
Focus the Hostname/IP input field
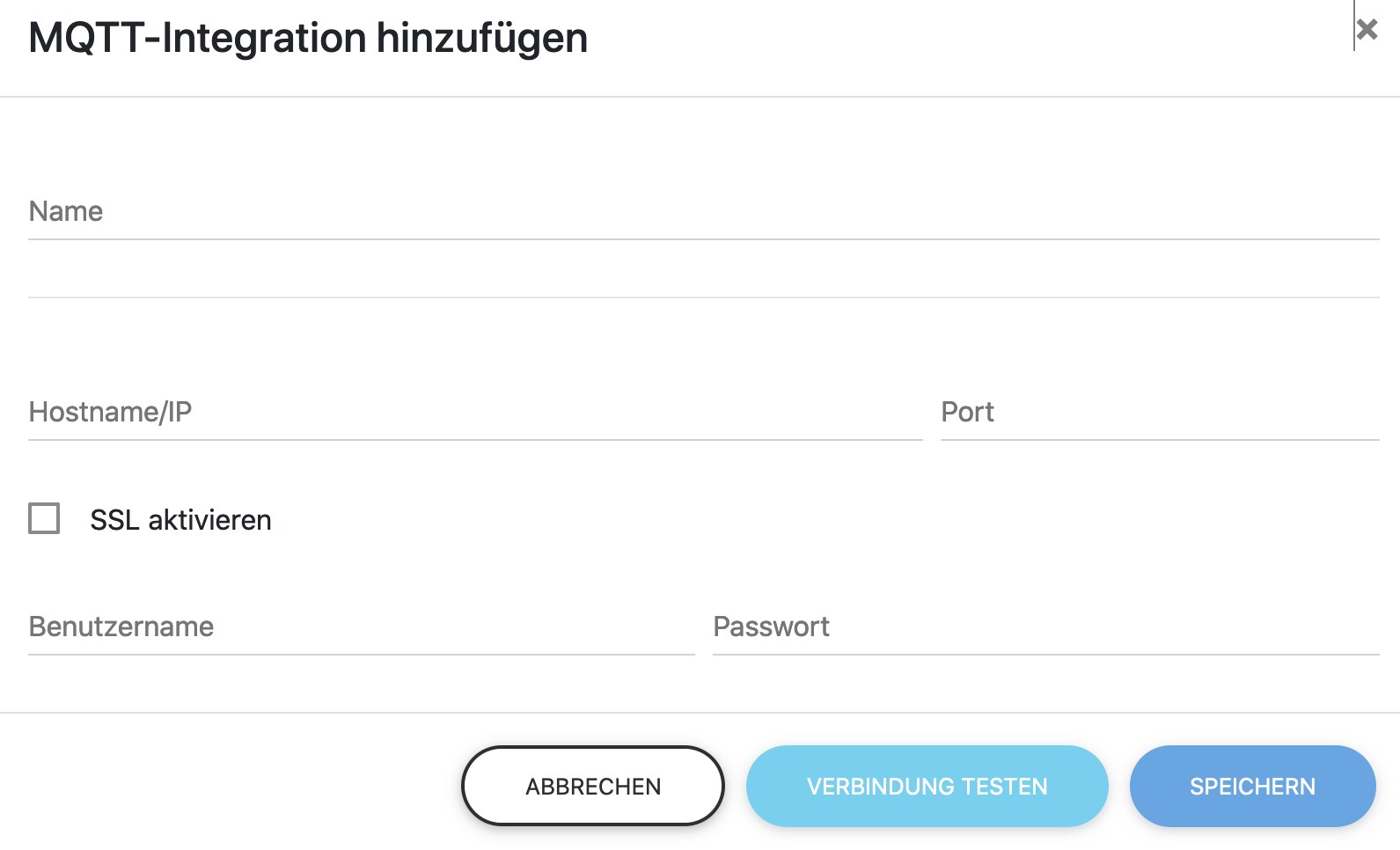coord(475,413)
